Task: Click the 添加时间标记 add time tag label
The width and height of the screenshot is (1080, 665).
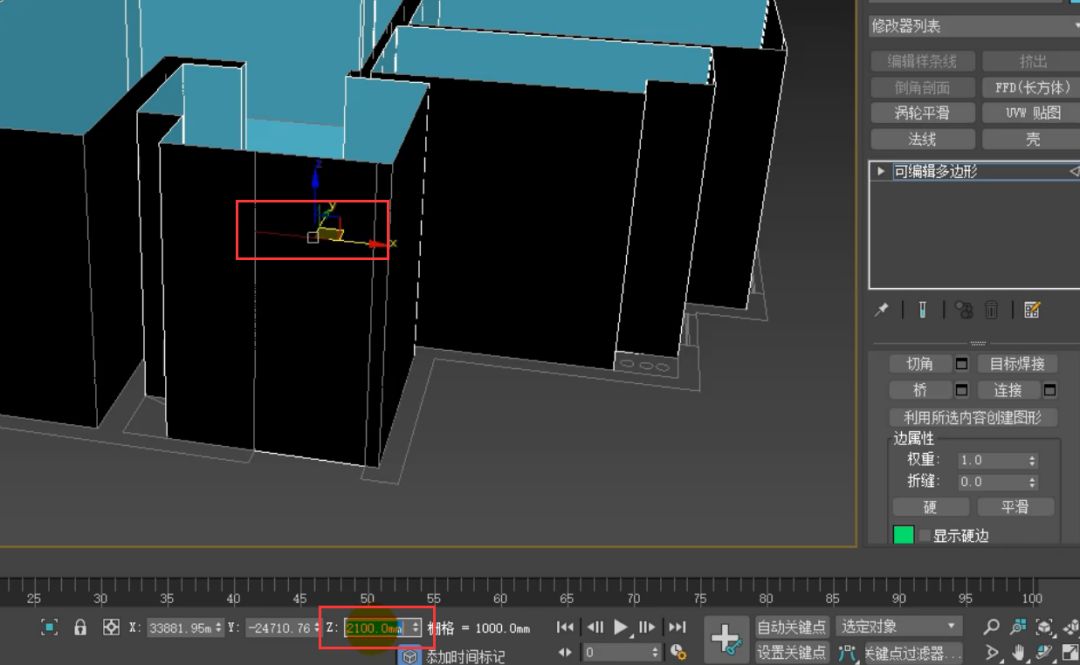Action: coord(466,657)
